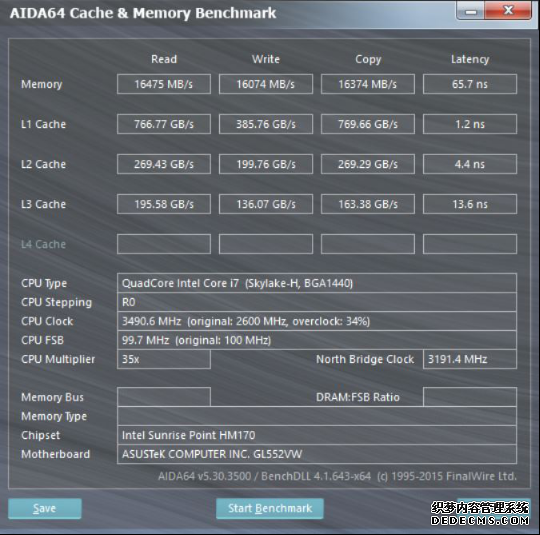The width and height of the screenshot is (540, 535).
Task: Select L3 Cache Read value 195.58 GB/s
Action: click(x=164, y=204)
